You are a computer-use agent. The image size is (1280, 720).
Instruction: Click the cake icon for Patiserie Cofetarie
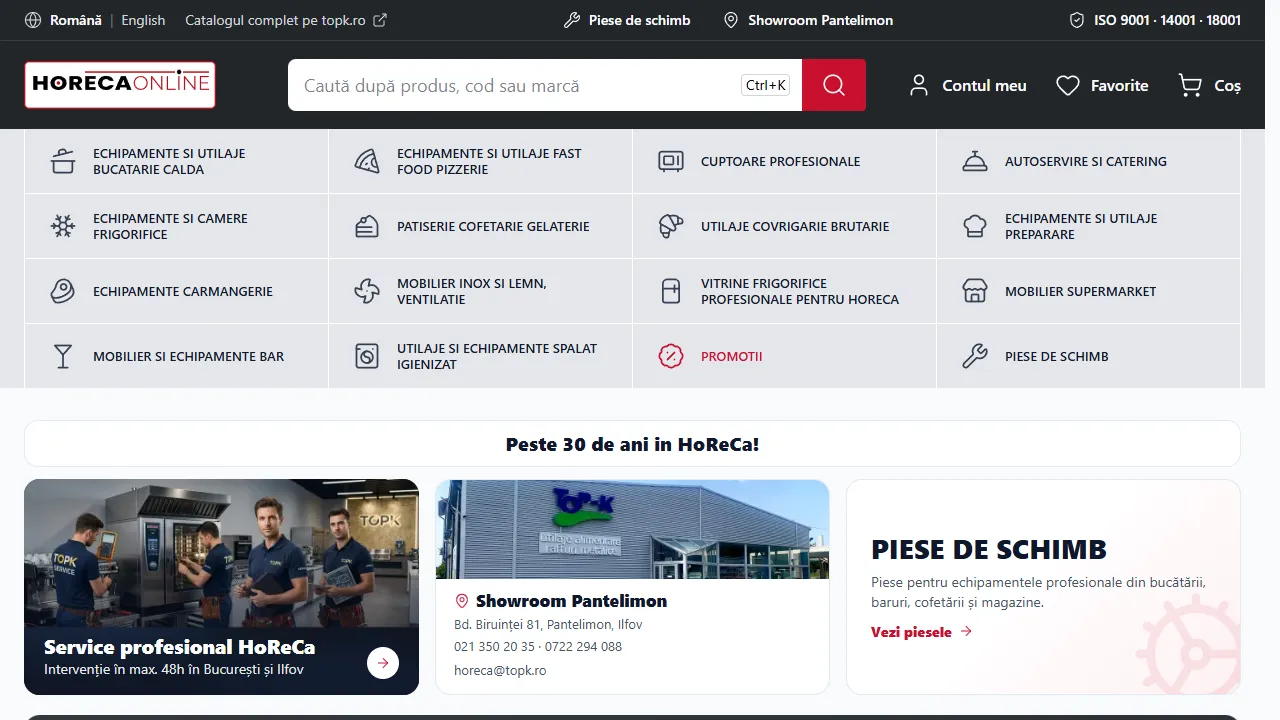coord(367,226)
